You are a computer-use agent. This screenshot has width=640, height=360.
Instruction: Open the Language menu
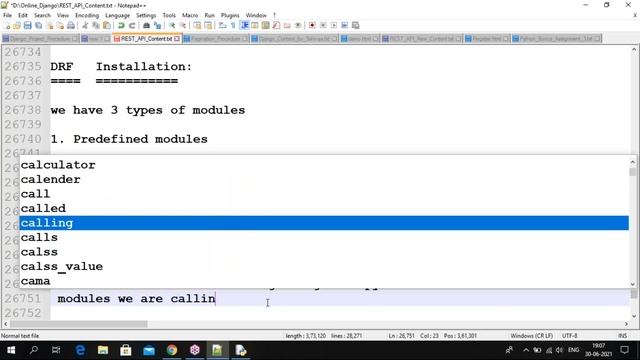118,15
